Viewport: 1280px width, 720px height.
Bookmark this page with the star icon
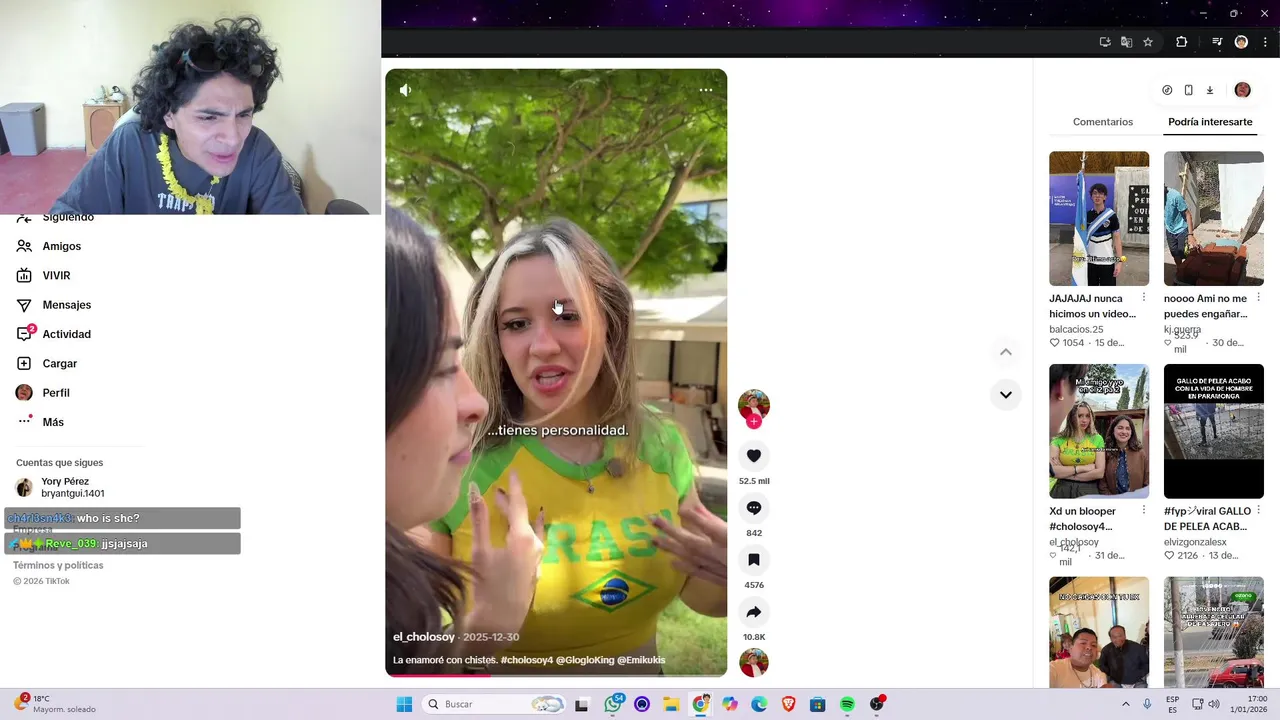coord(1148,42)
